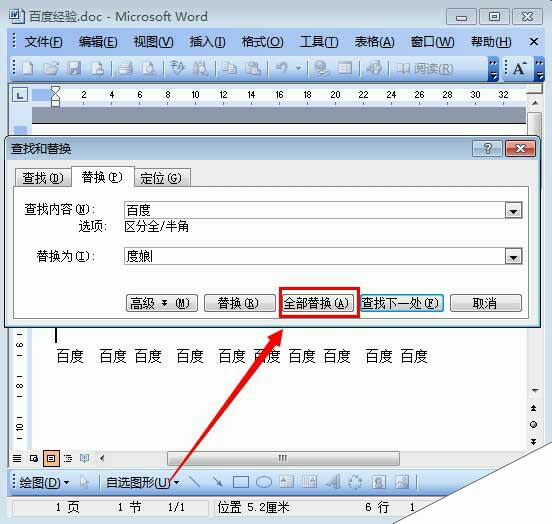Expand Formatting toolbar options chevron

pyautogui.click(x=539, y=69)
